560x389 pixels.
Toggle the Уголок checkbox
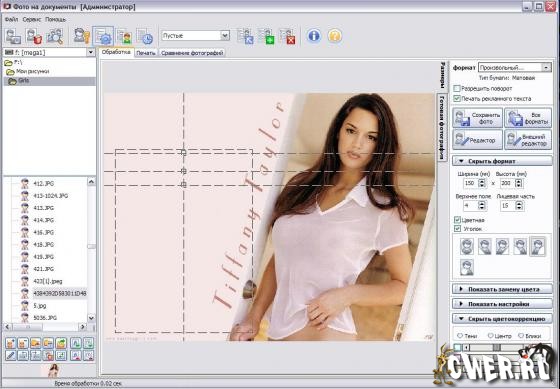point(457,229)
